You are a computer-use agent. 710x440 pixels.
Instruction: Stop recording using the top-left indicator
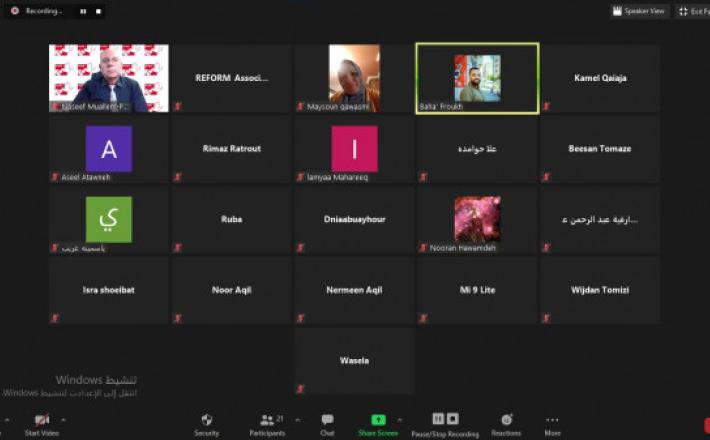pyautogui.click(x=96, y=11)
